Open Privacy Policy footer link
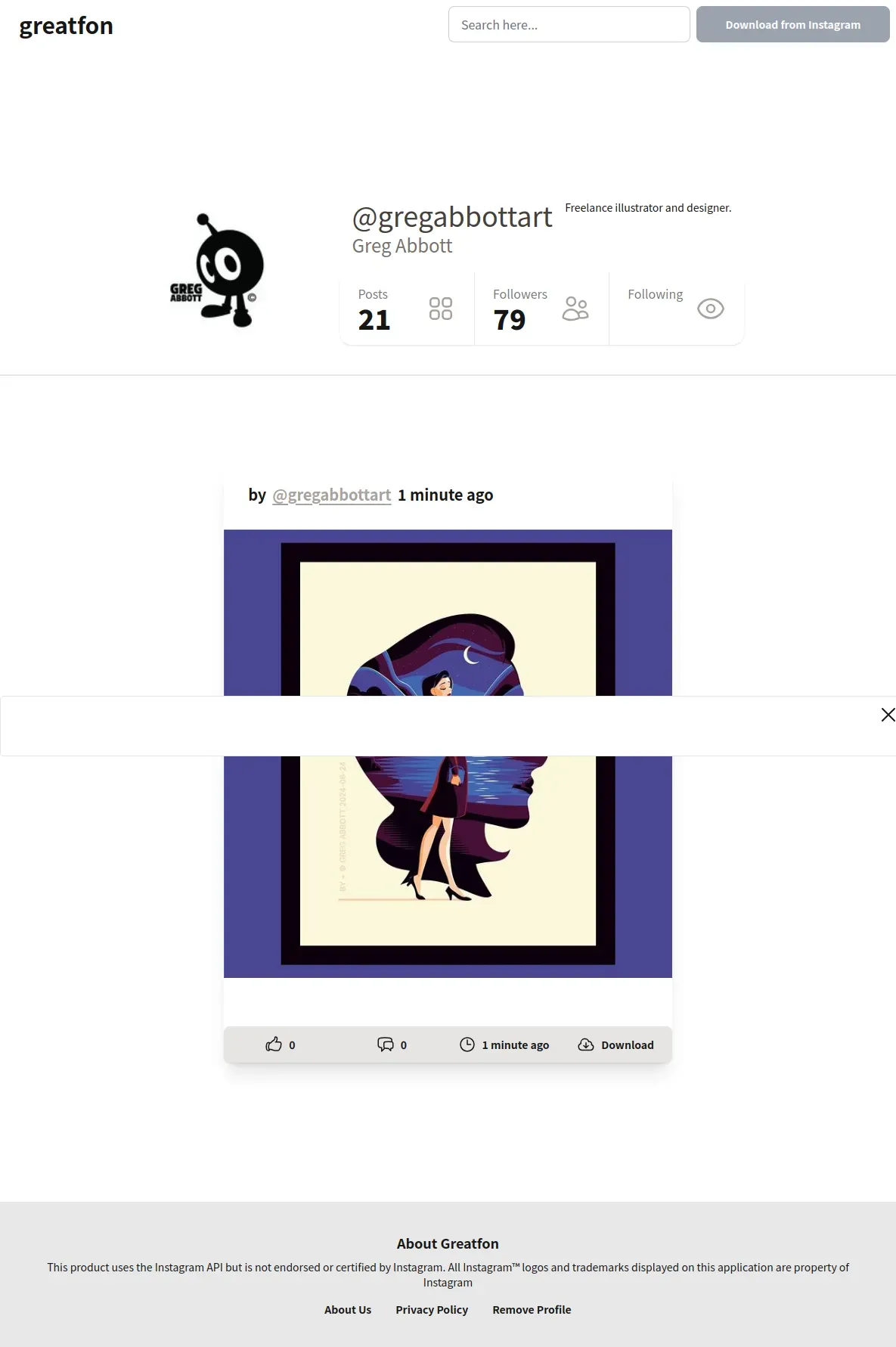Image resolution: width=896 pixels, height=1347 pixels. point(432,1310)
